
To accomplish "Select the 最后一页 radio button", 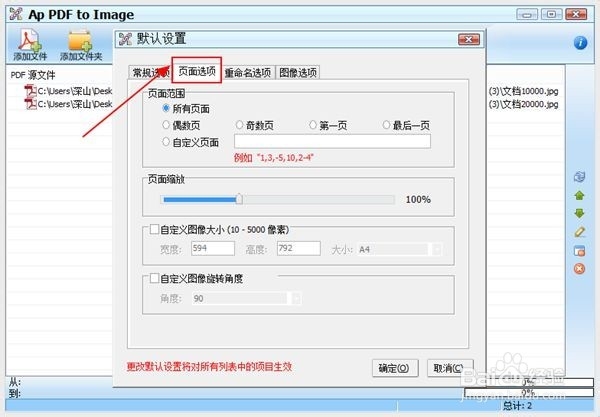I will point(386,125).
